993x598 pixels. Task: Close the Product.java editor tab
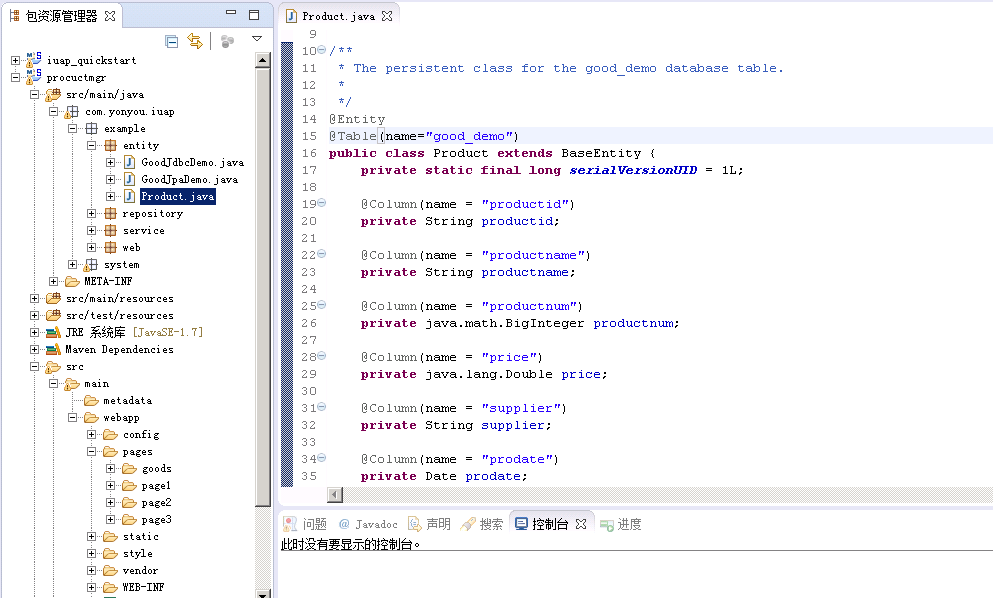pos(387,17)
